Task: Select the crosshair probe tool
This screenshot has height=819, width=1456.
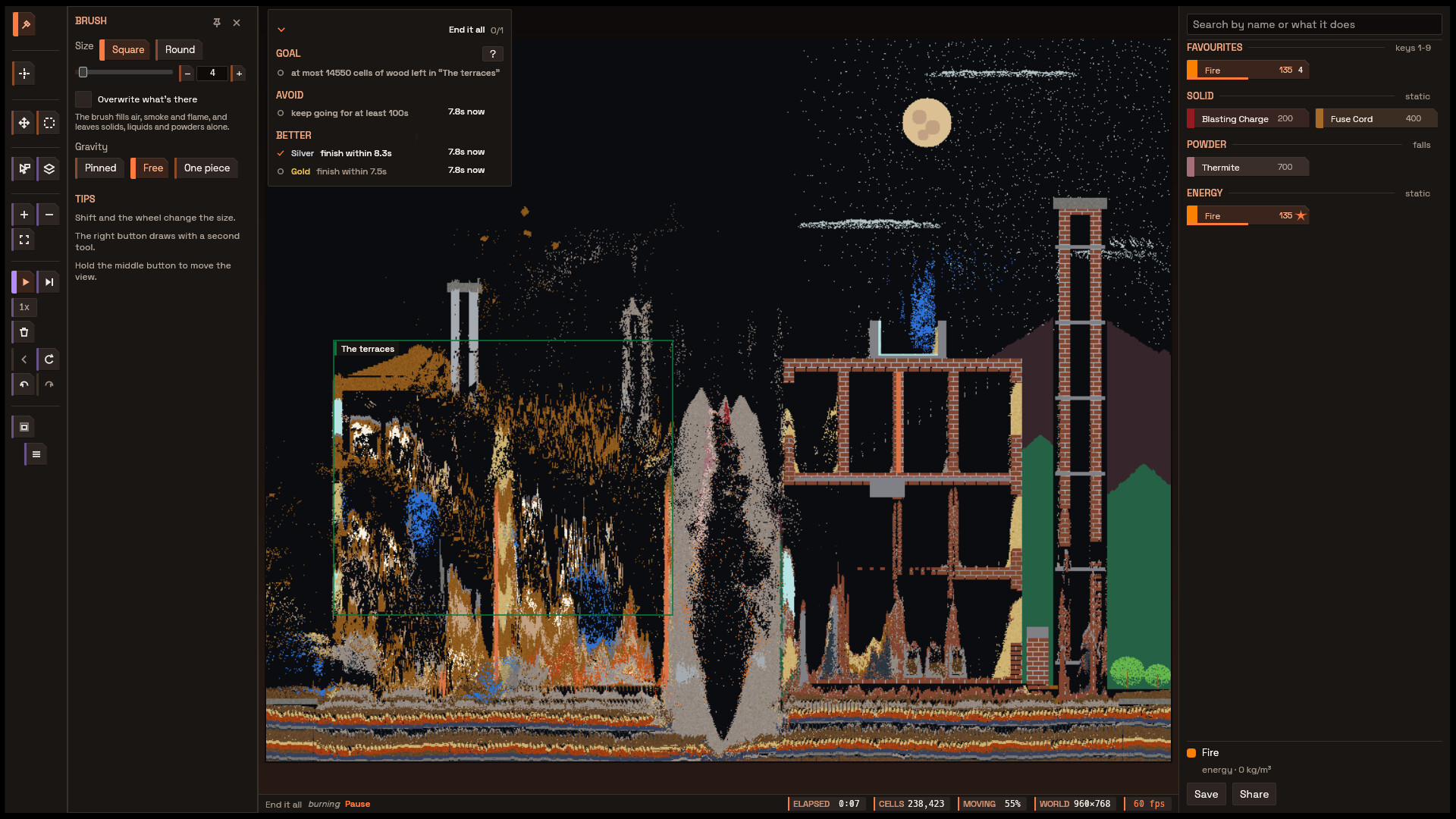Action: 24,74
